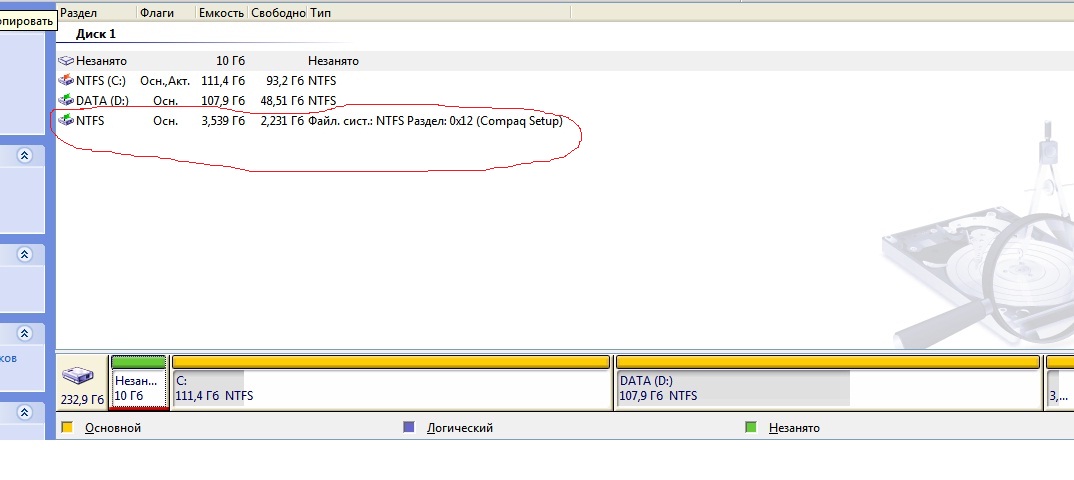Collapse the first sidebar panel chevron
This screenshot has width=1074, height=480.
[x=25, y=155]
